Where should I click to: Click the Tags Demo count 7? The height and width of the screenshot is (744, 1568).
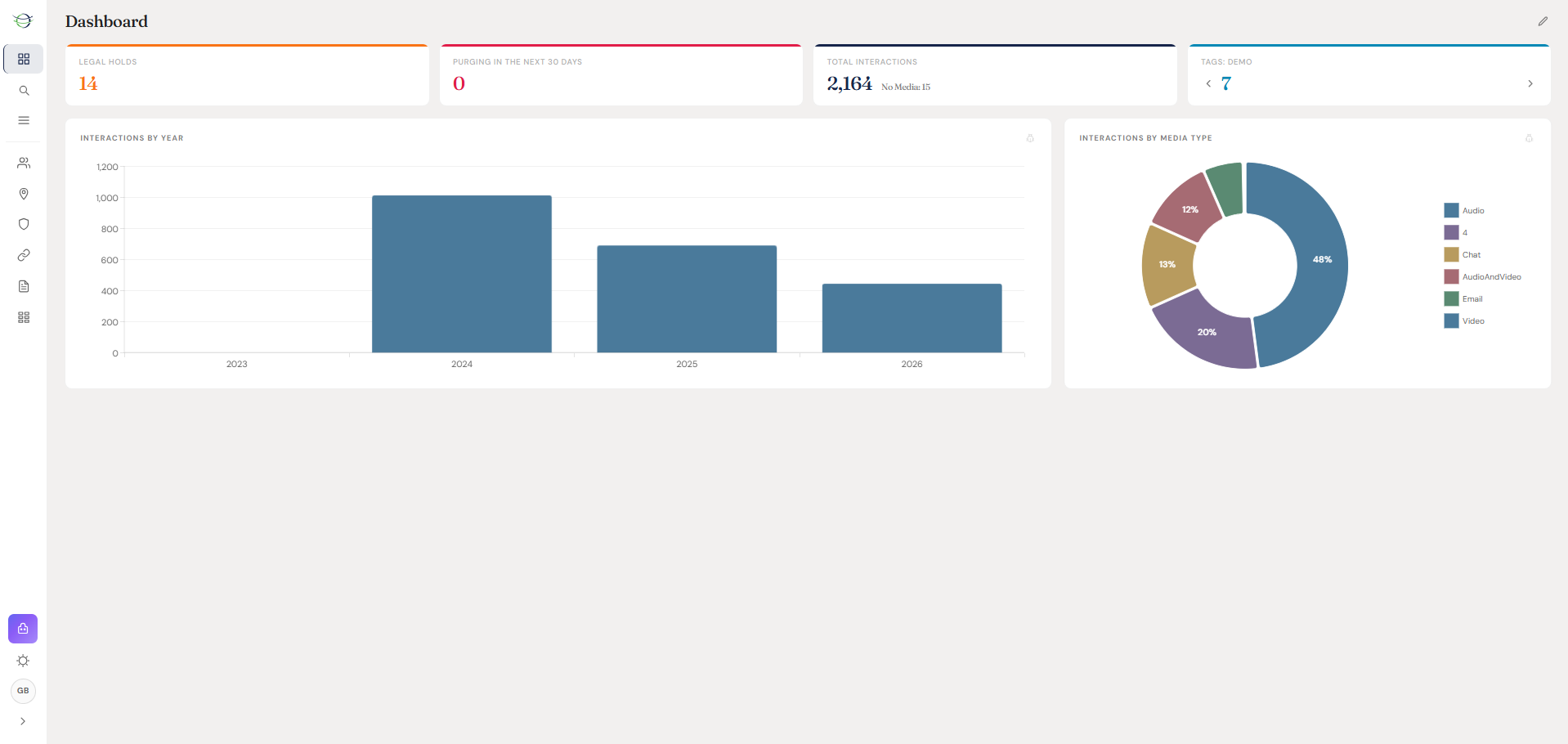(x=1226, y=83)
